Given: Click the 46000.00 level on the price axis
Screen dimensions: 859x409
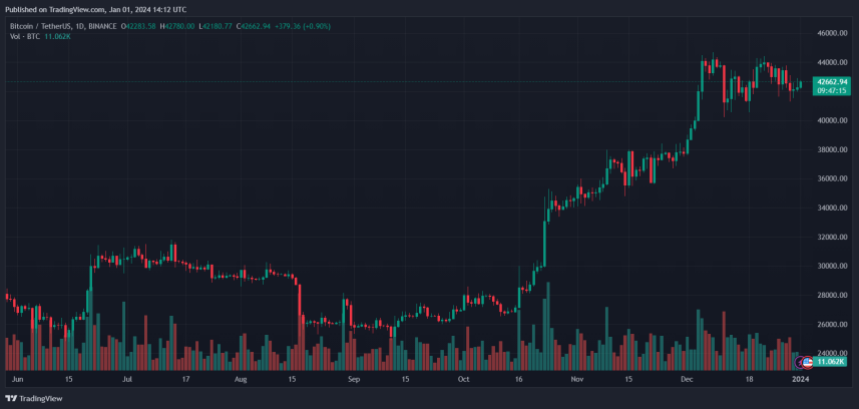Looking at the screenshot, I should tap(832, 33).
